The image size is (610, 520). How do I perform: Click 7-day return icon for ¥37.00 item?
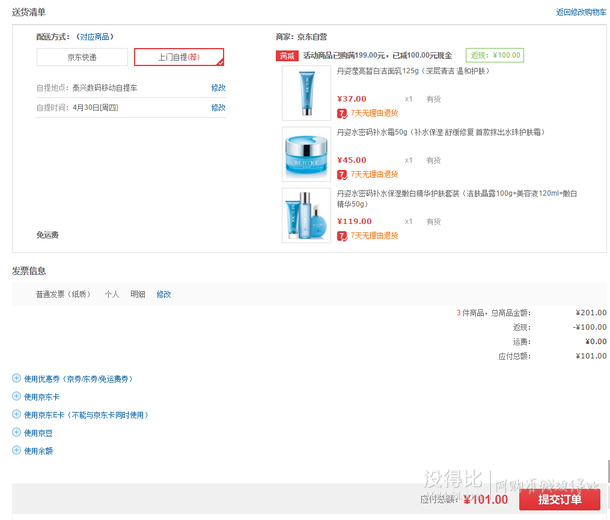342,114
